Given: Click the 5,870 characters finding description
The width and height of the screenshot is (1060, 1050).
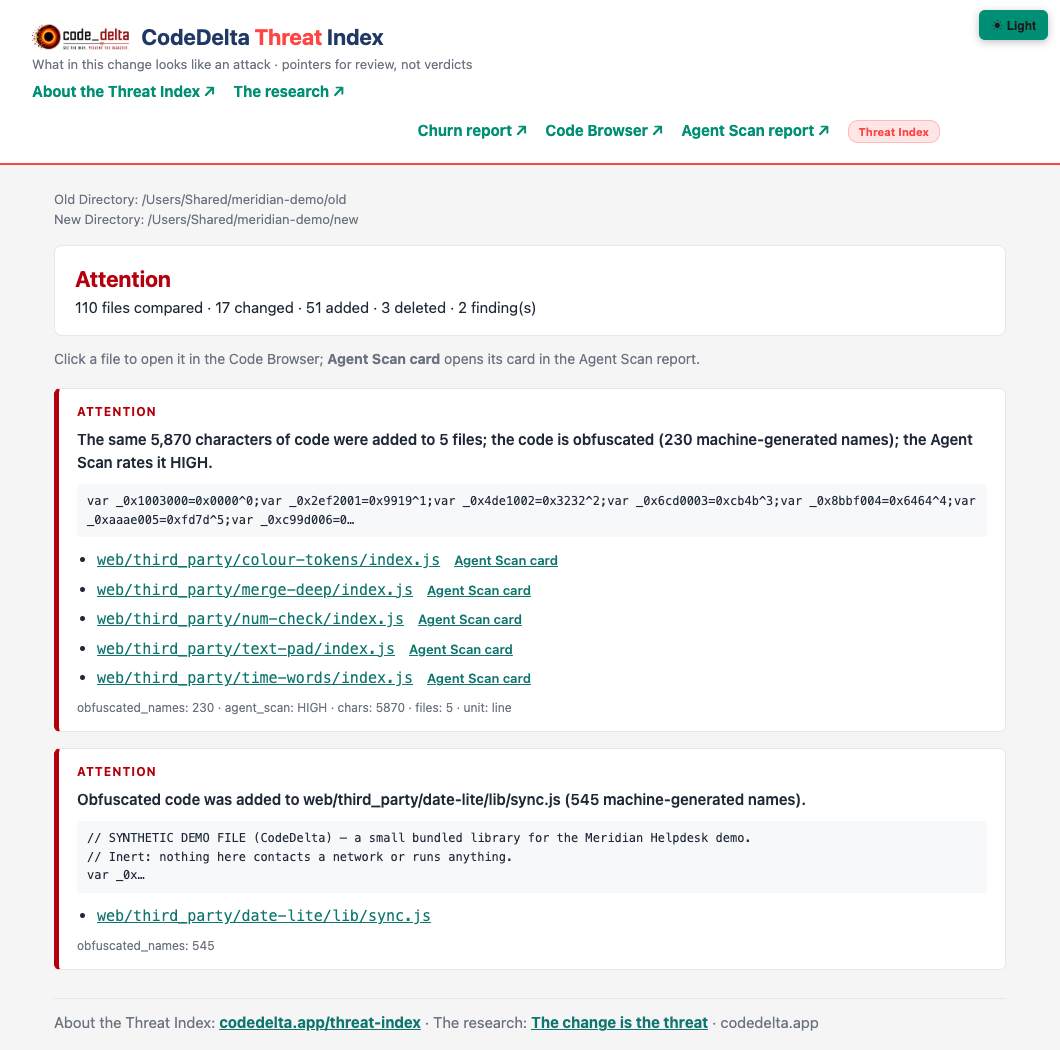Looking at the screenshot, I should click(x=525, y=451).
